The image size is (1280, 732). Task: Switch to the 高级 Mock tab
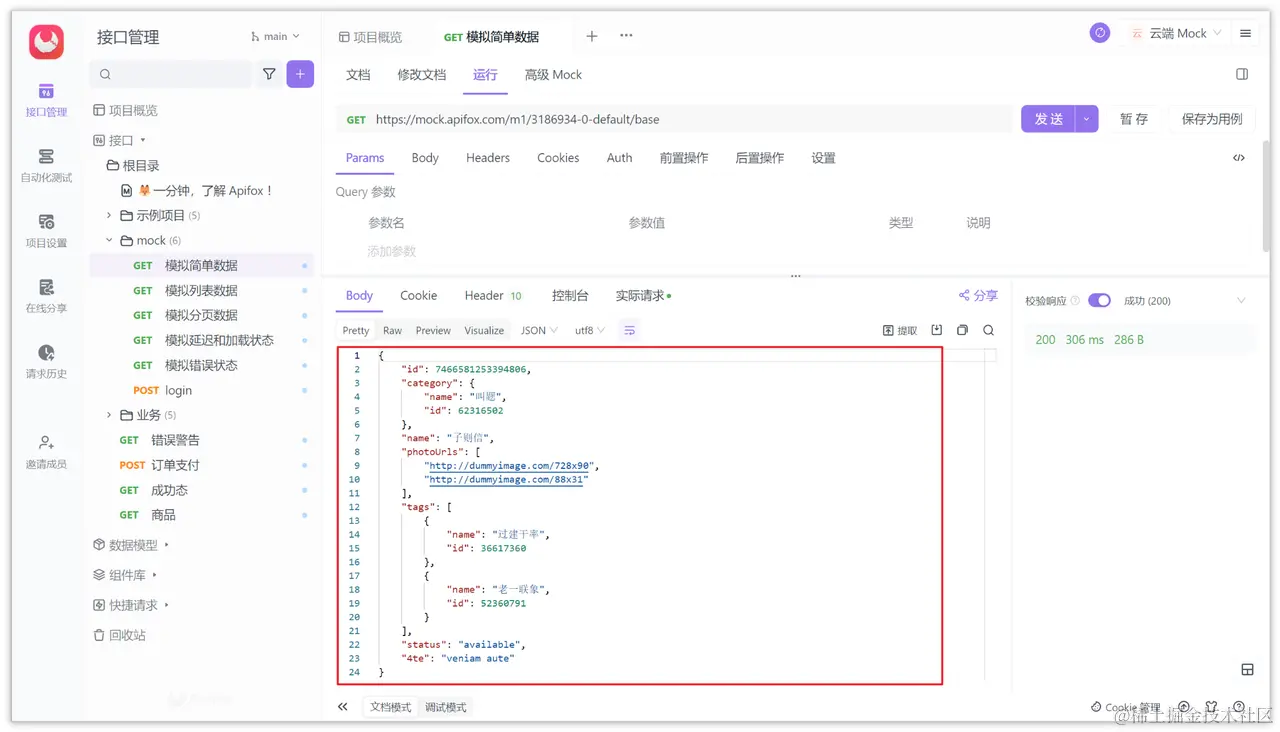pyautogui.click(x=552, y=74)
